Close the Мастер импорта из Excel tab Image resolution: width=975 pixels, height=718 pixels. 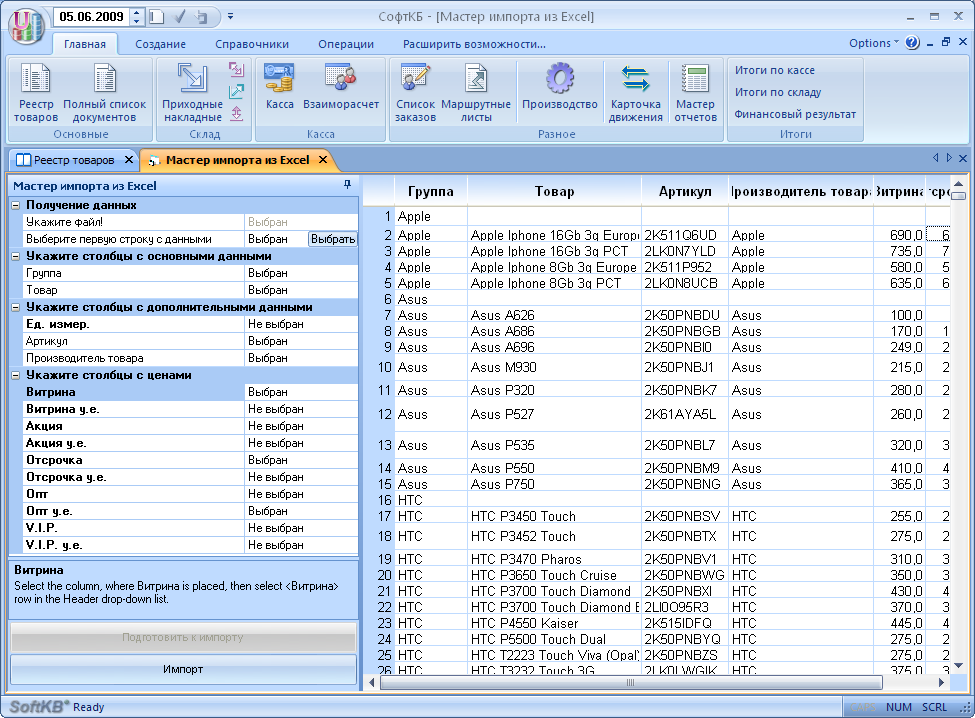pyautogui.click(x=323, y=160)
